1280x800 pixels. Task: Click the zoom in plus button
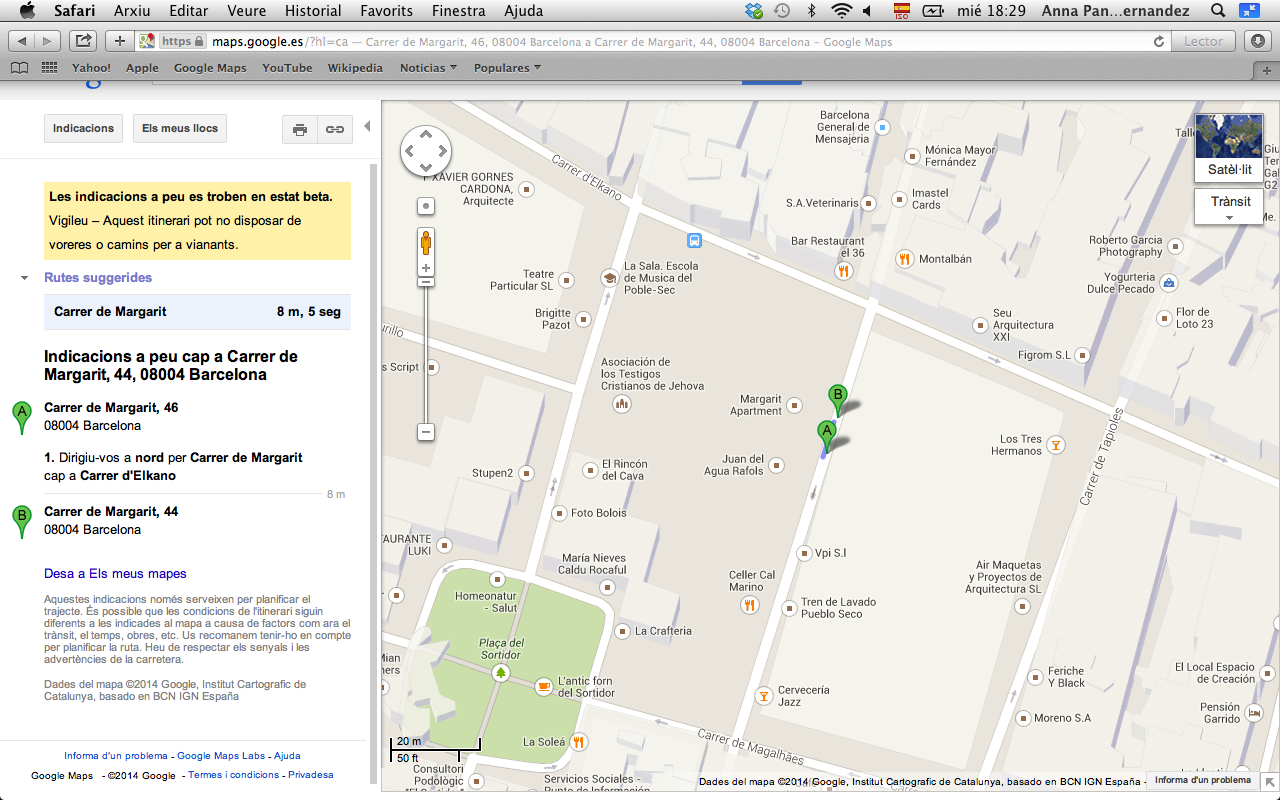point(426,268)
